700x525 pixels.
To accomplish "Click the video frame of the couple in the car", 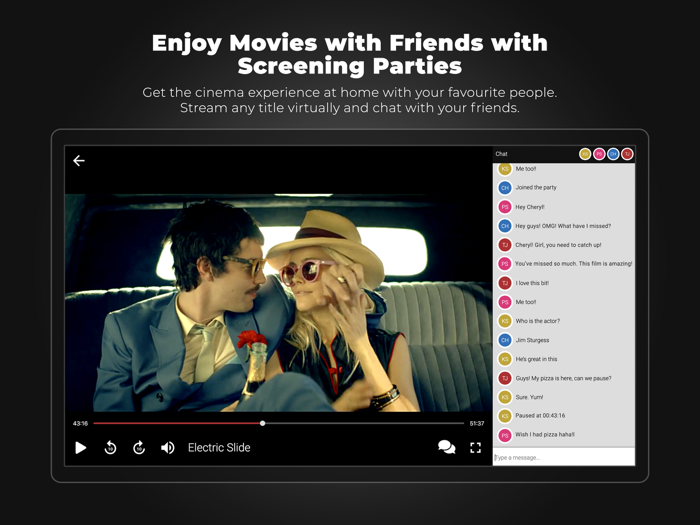I will coord(279,303).
